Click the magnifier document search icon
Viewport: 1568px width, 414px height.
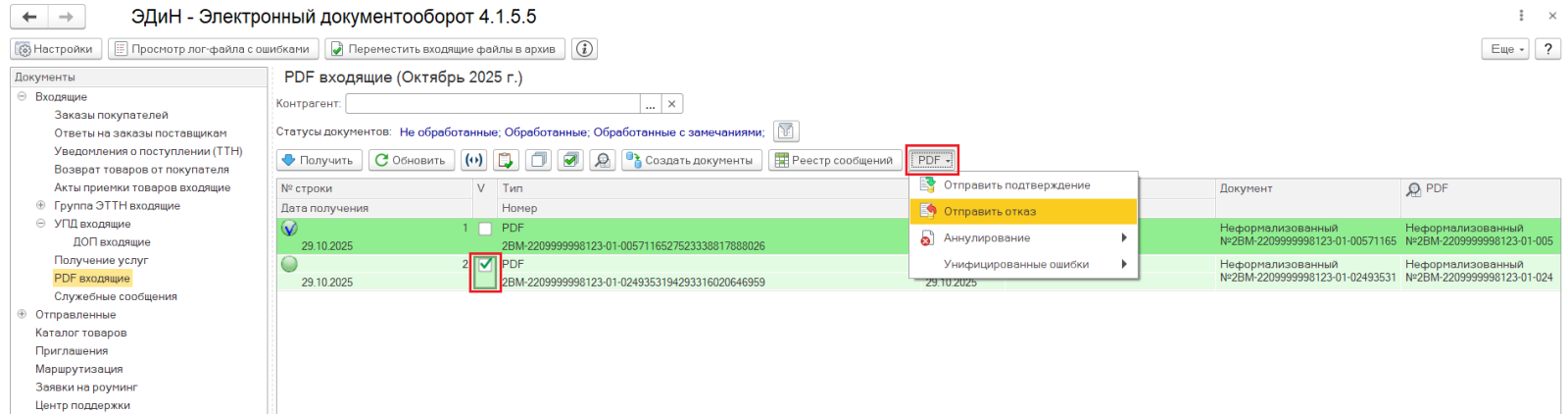pyautogui.click(x=603, y=160)
